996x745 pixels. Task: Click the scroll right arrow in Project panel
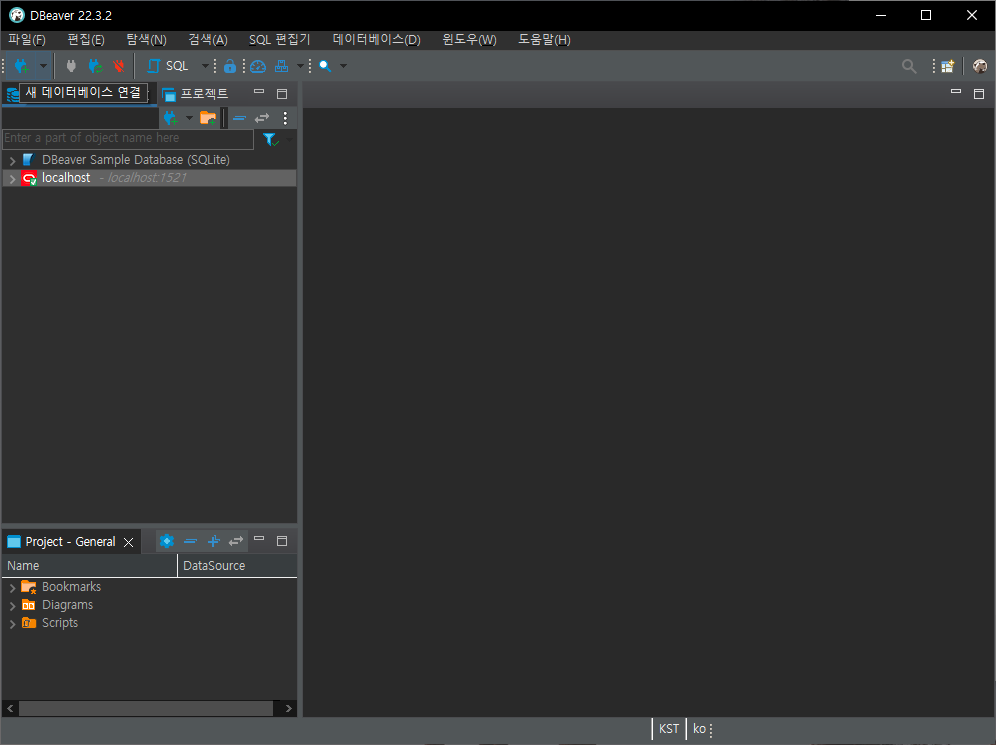288,708
